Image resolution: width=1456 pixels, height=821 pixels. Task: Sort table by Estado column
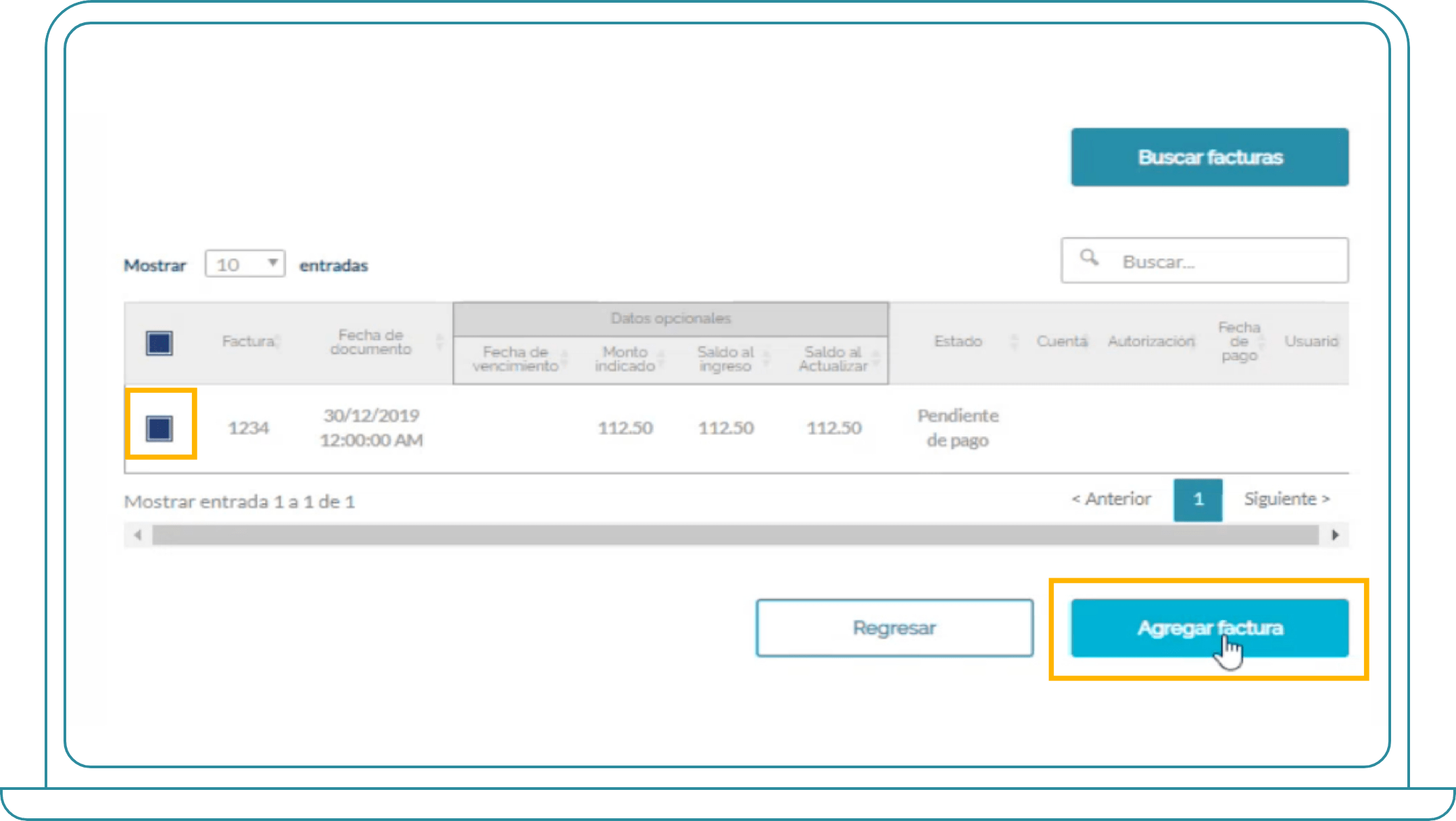[x=958, y=342]
